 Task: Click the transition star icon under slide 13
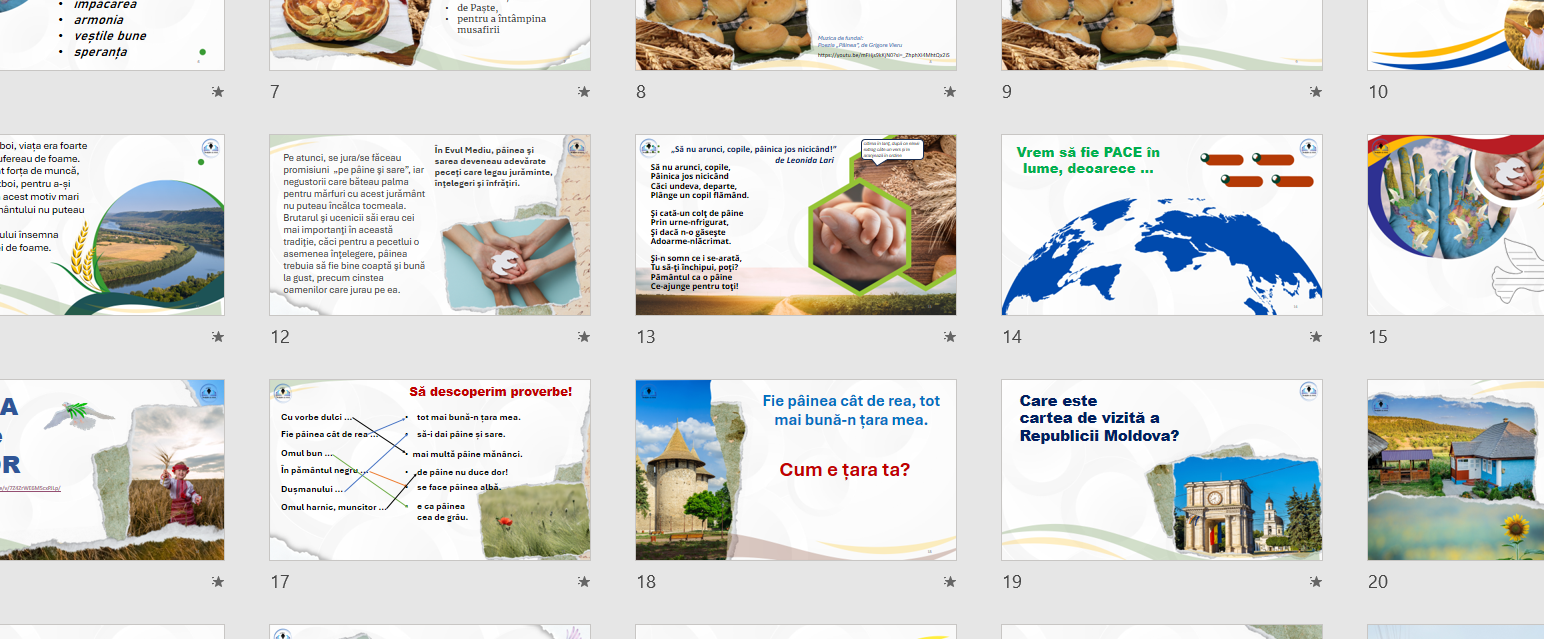coord(950,337)
